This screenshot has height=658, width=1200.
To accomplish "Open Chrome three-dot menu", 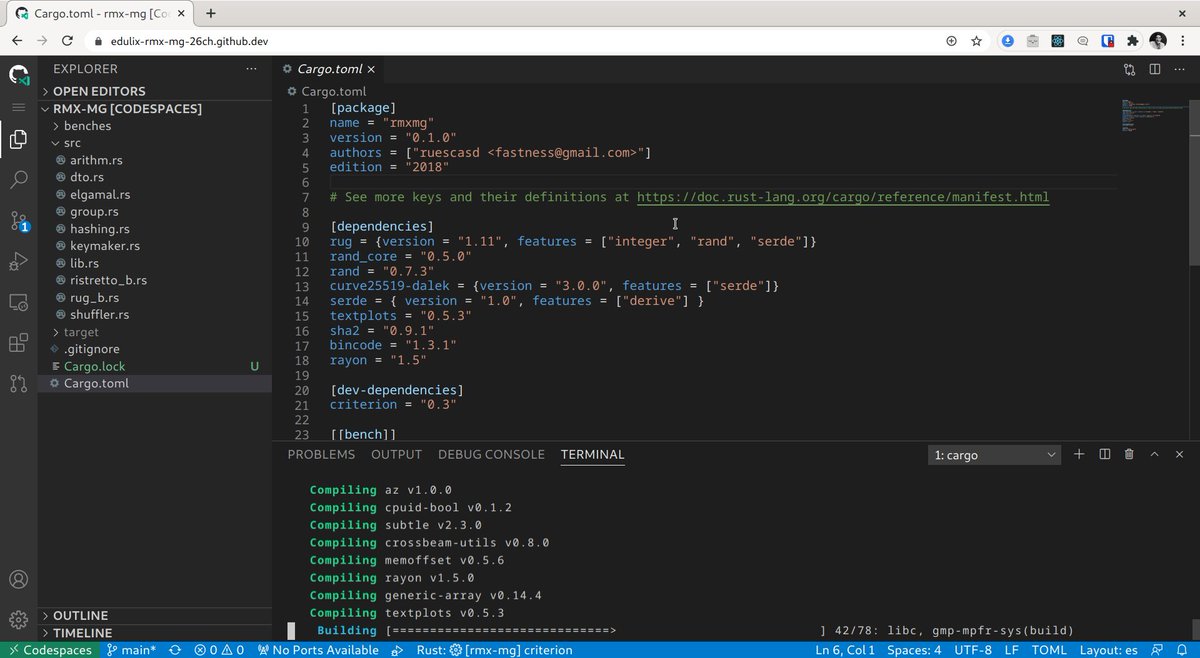I will (1184, 41).
